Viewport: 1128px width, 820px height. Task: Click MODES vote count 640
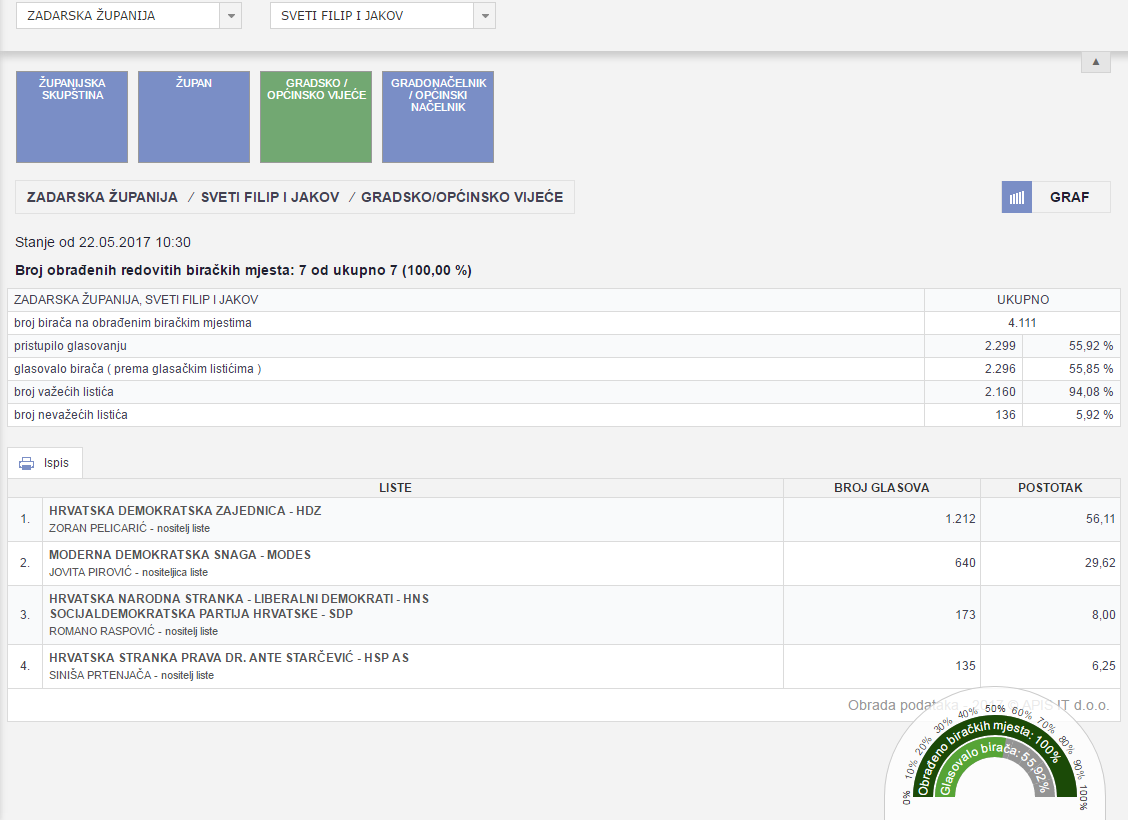pyautogui.click(x=965, y=562)
